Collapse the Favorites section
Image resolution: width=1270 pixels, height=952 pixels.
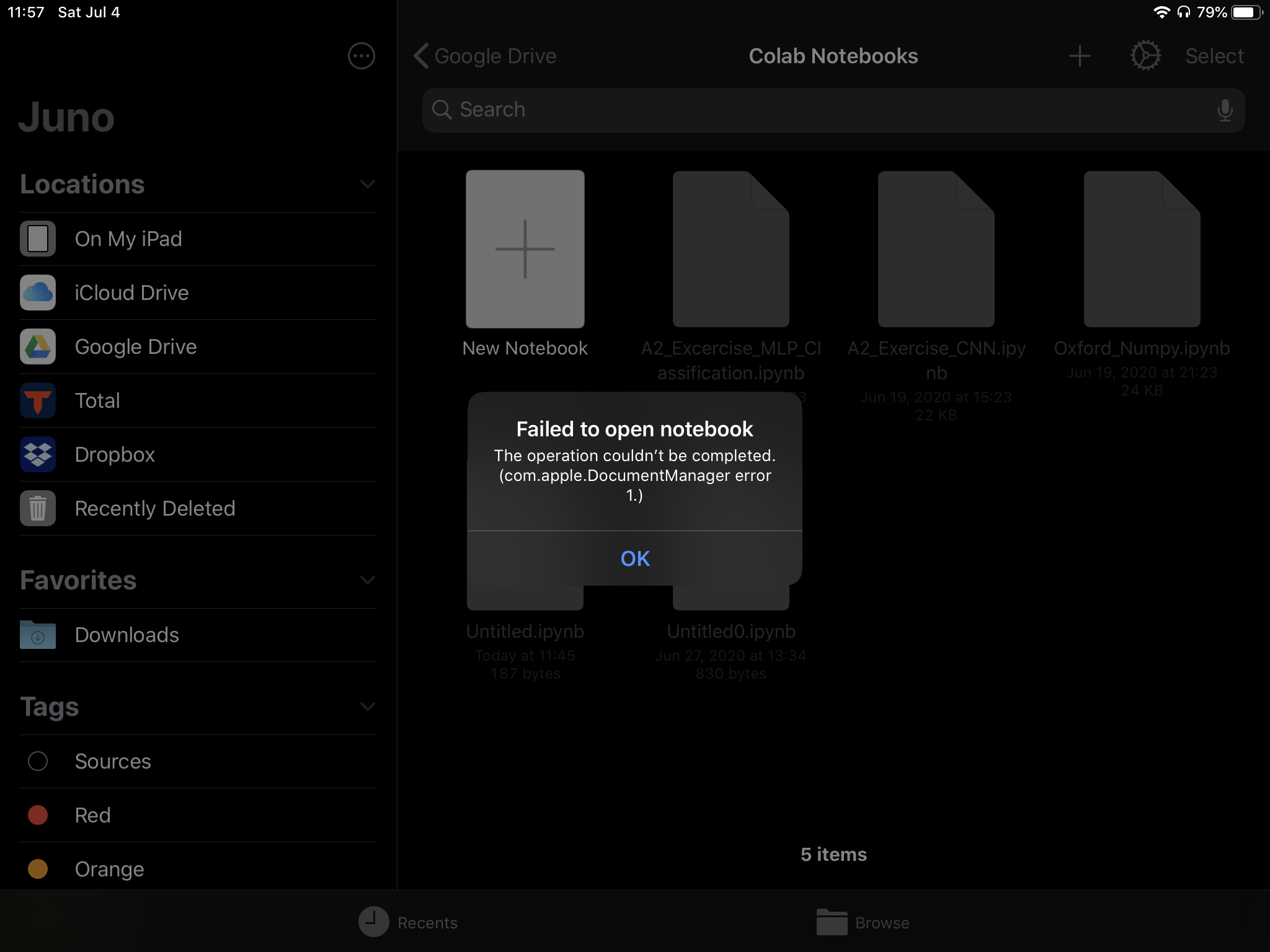367,580
